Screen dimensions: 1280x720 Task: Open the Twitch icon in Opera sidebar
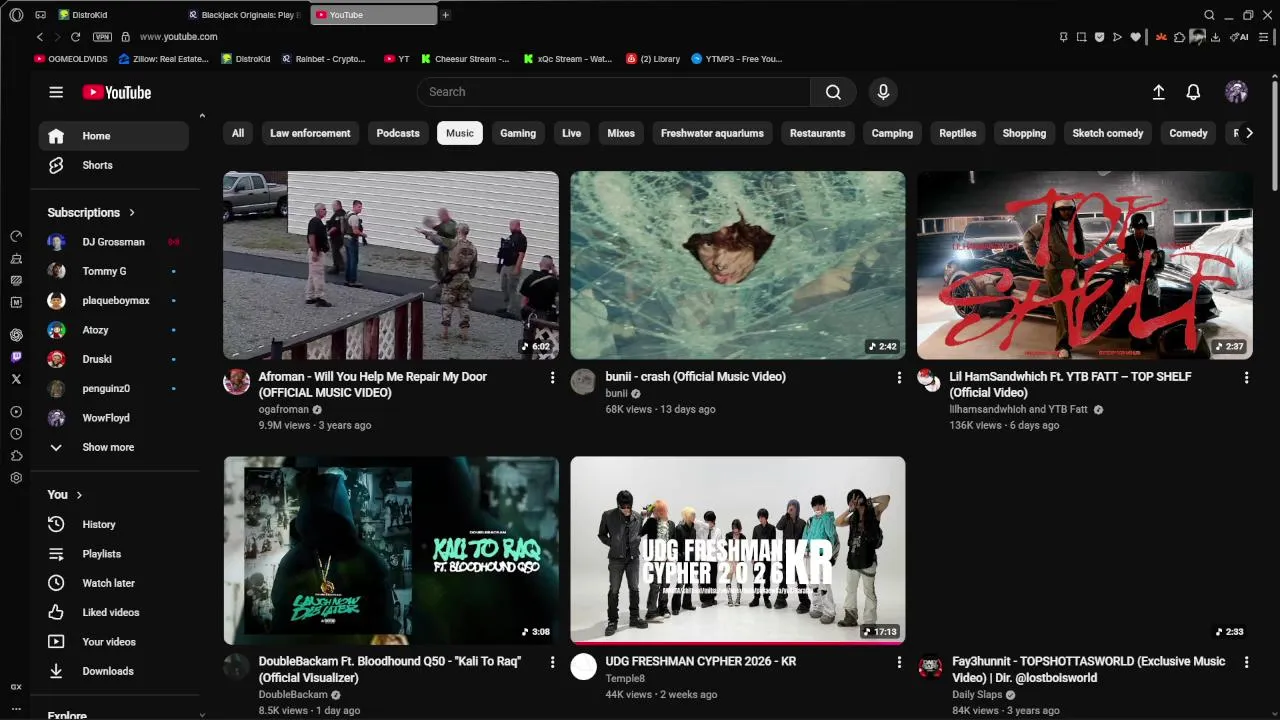coord(16,357)
